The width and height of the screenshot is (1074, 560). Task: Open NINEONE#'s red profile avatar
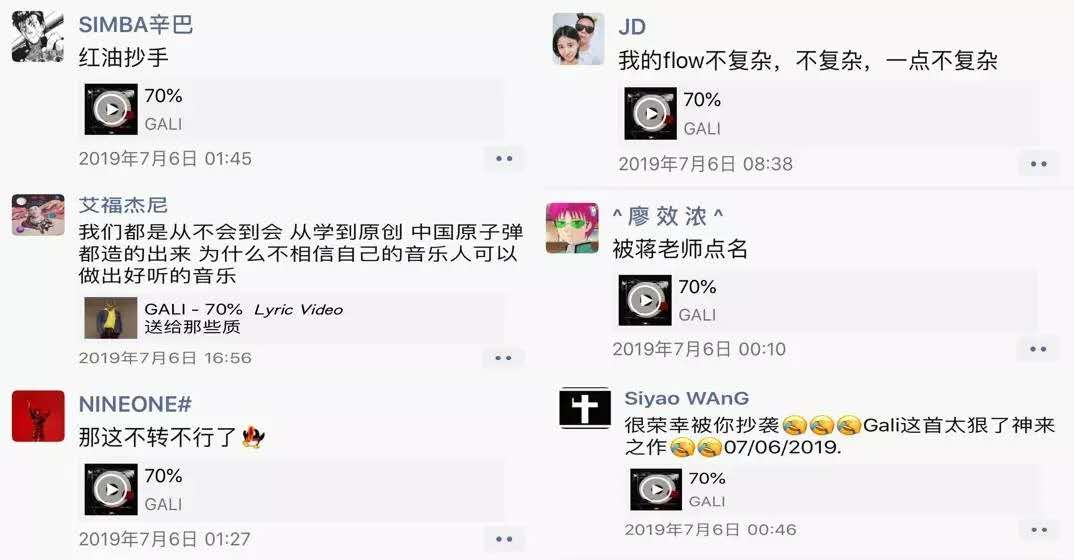click(38, 416)
